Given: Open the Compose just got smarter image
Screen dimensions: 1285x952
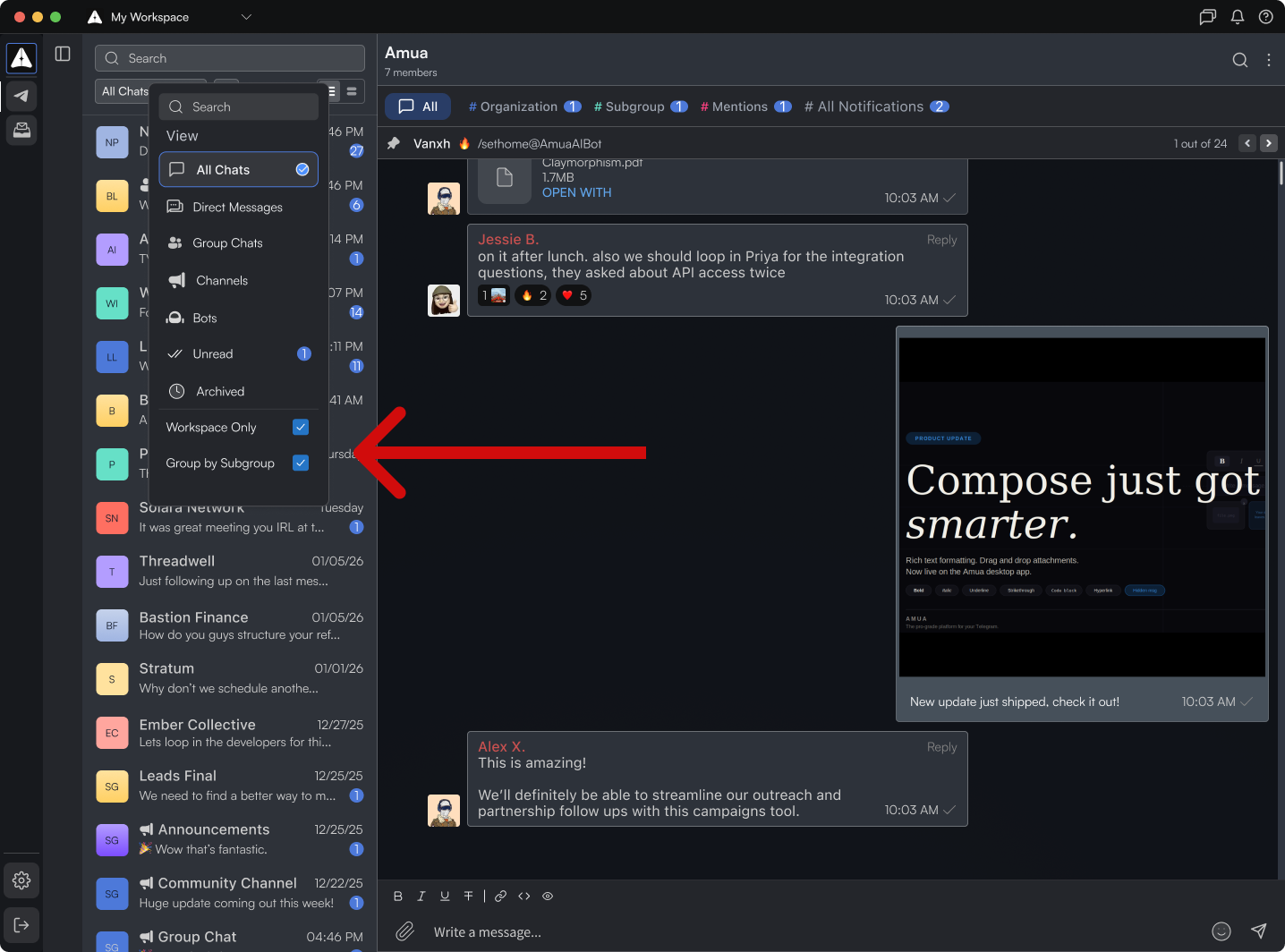Looking at the screenshot, I should point(1082,507).
